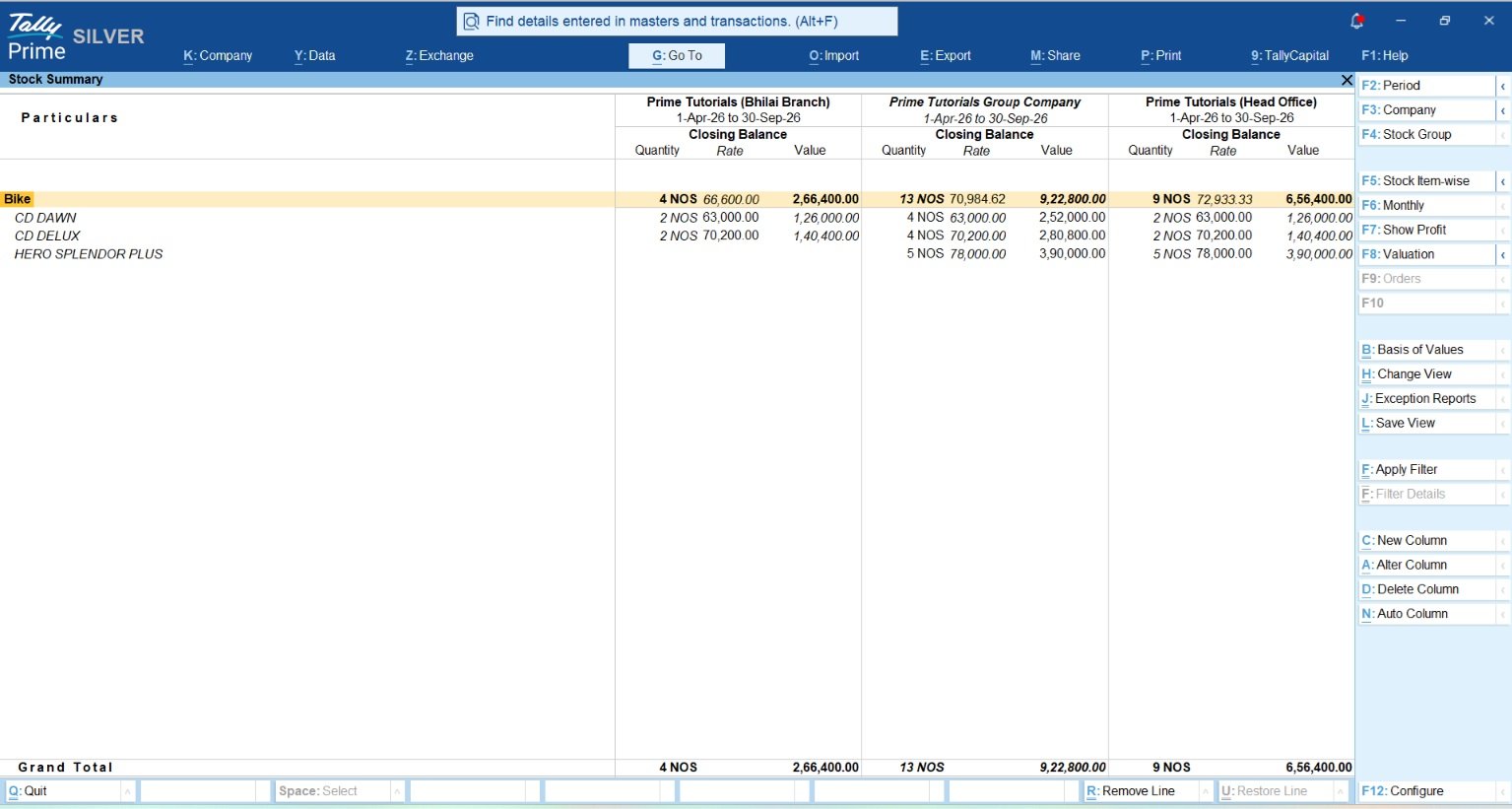Expand caret beside U: Restore Line
The image size is (1512, 809).
[x=1341, y=791]
